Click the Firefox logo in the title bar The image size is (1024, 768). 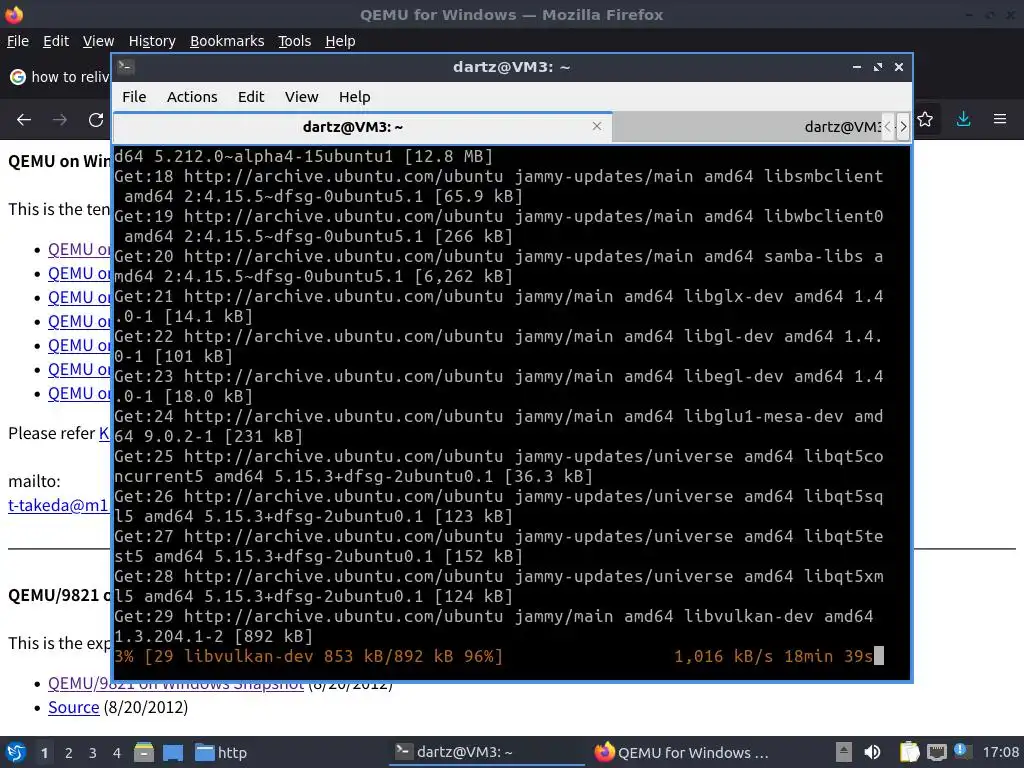click(14, 14)
